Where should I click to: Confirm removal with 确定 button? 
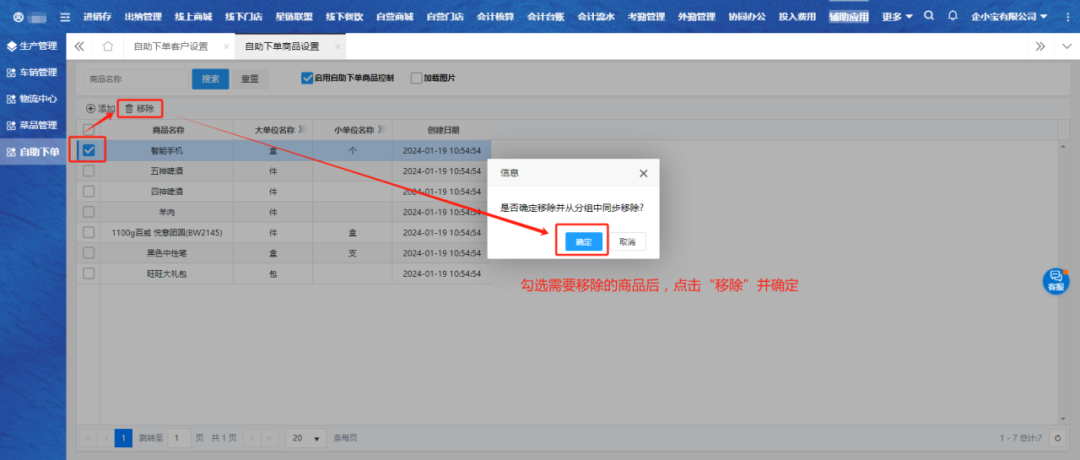pyautogui.click(x=583, y=242)
